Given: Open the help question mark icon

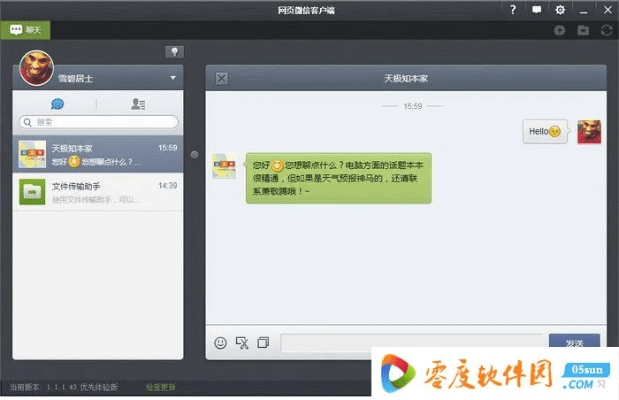Looking at the screenshot, I should 513,9.
